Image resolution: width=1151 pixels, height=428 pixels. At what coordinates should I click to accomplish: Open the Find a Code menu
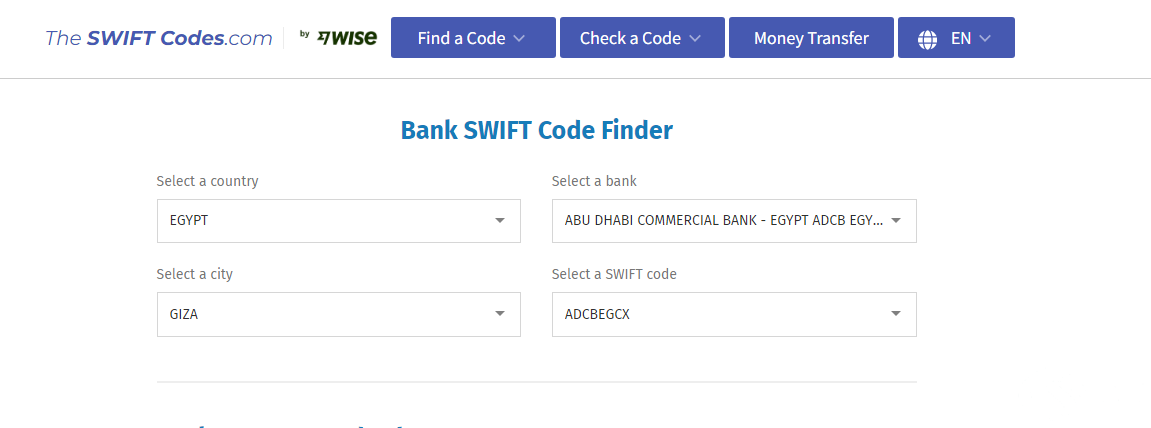(x=473, y=37)
